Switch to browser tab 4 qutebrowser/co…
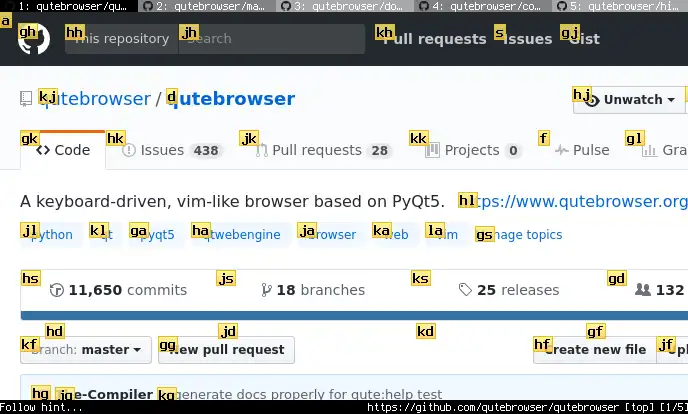This screenshot has width=688, height=414. (x=482, y=6)
